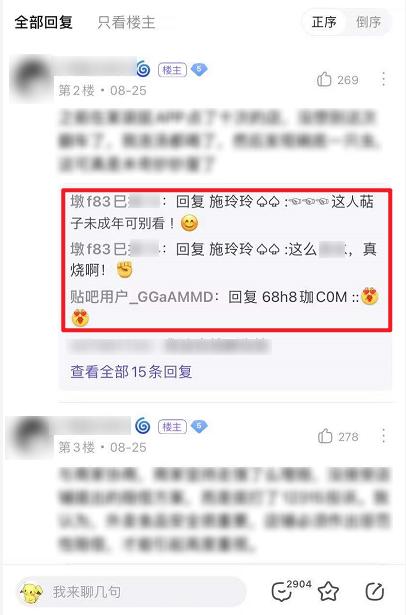The height and width of the screenshot is (615, 406).
Task: Tap the 楼主 tag on 3rd floor
Action: click(x=172, y=427)
